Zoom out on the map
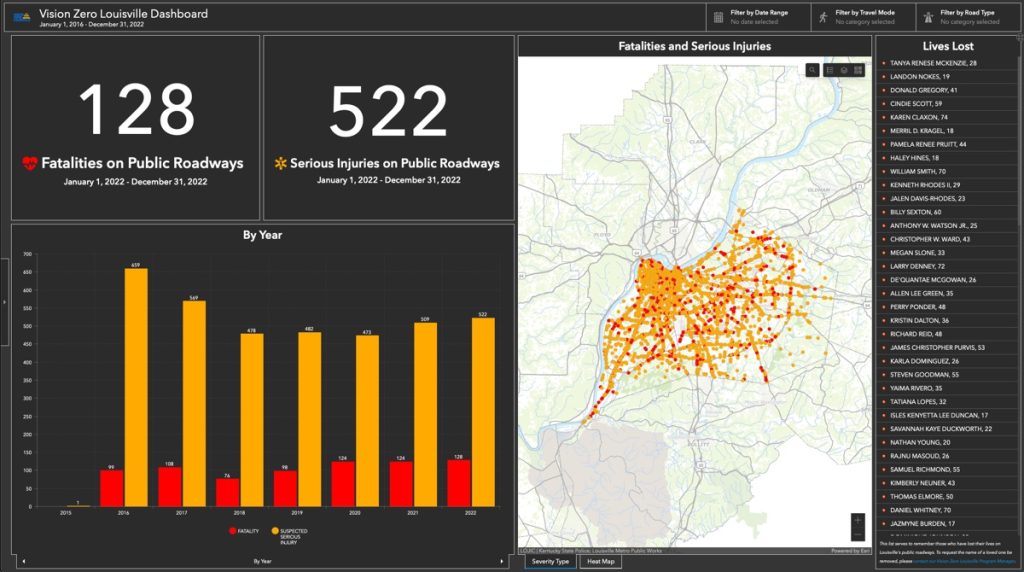 coord(857,535)
